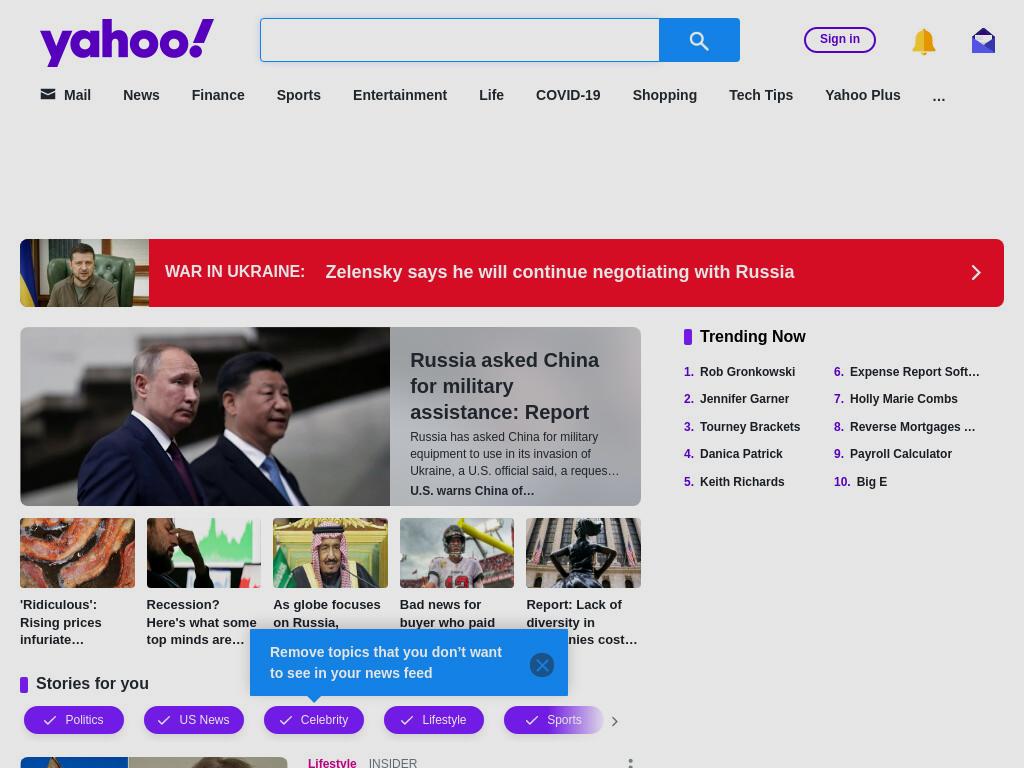Open the Saudi king story thumbnail
The height and width of the screenshot is (768, 1024).
click(330, 553)
